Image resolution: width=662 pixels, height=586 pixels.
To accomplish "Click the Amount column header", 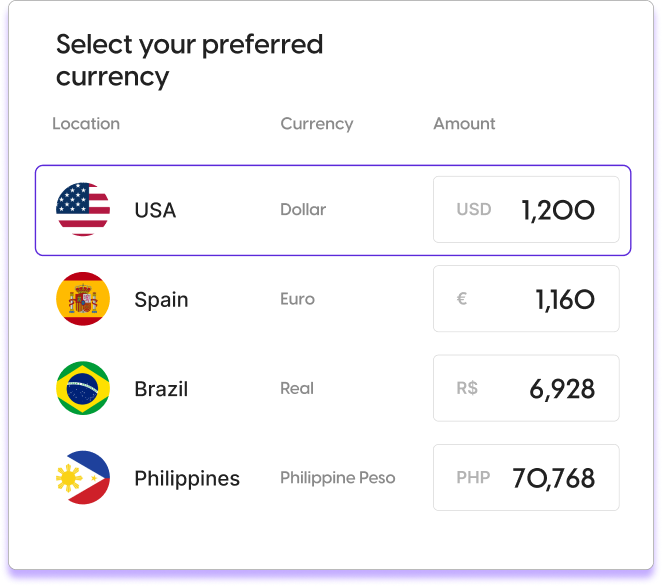I will tap(464, 124).
